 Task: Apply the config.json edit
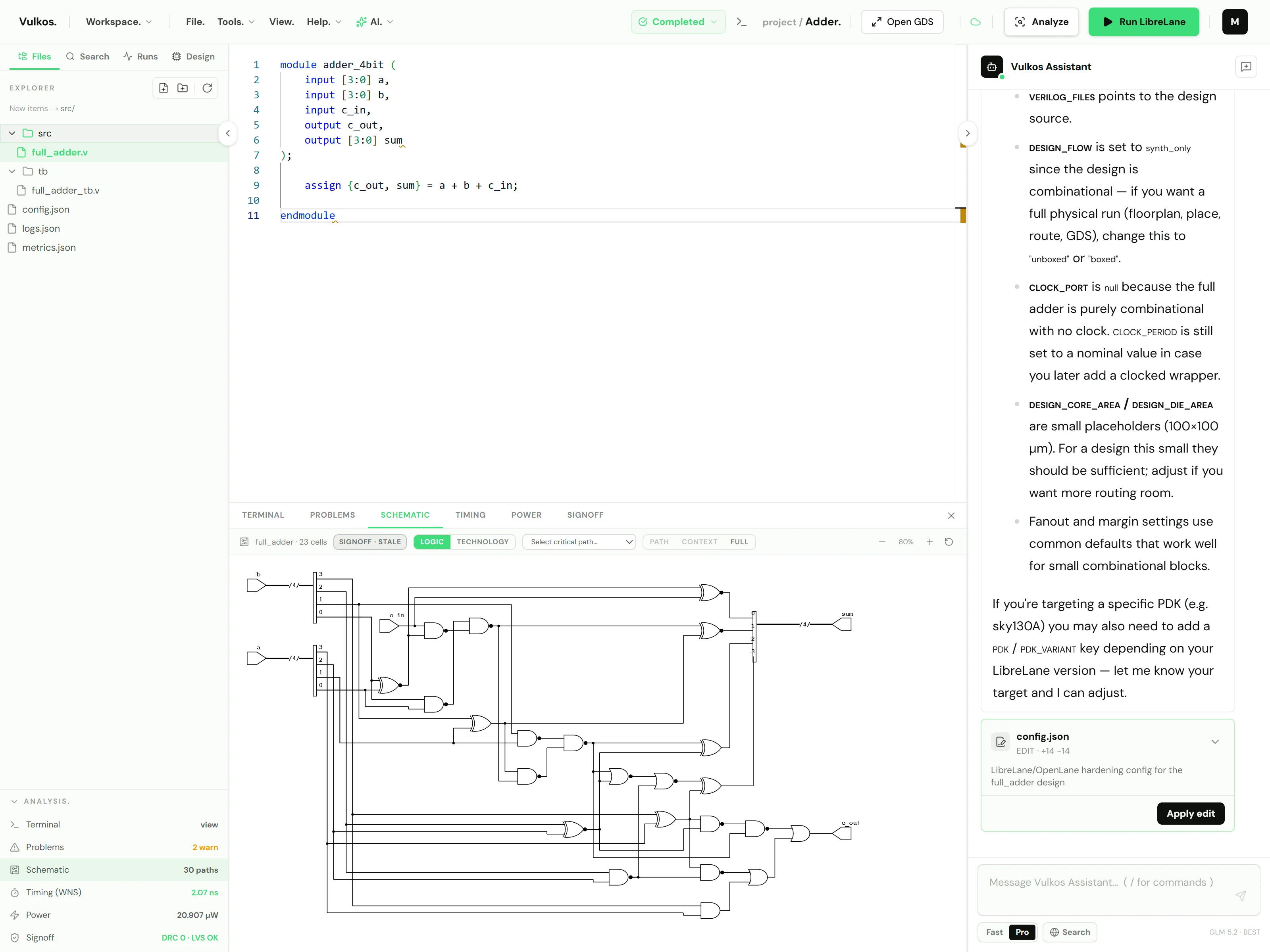point(1190,814)
